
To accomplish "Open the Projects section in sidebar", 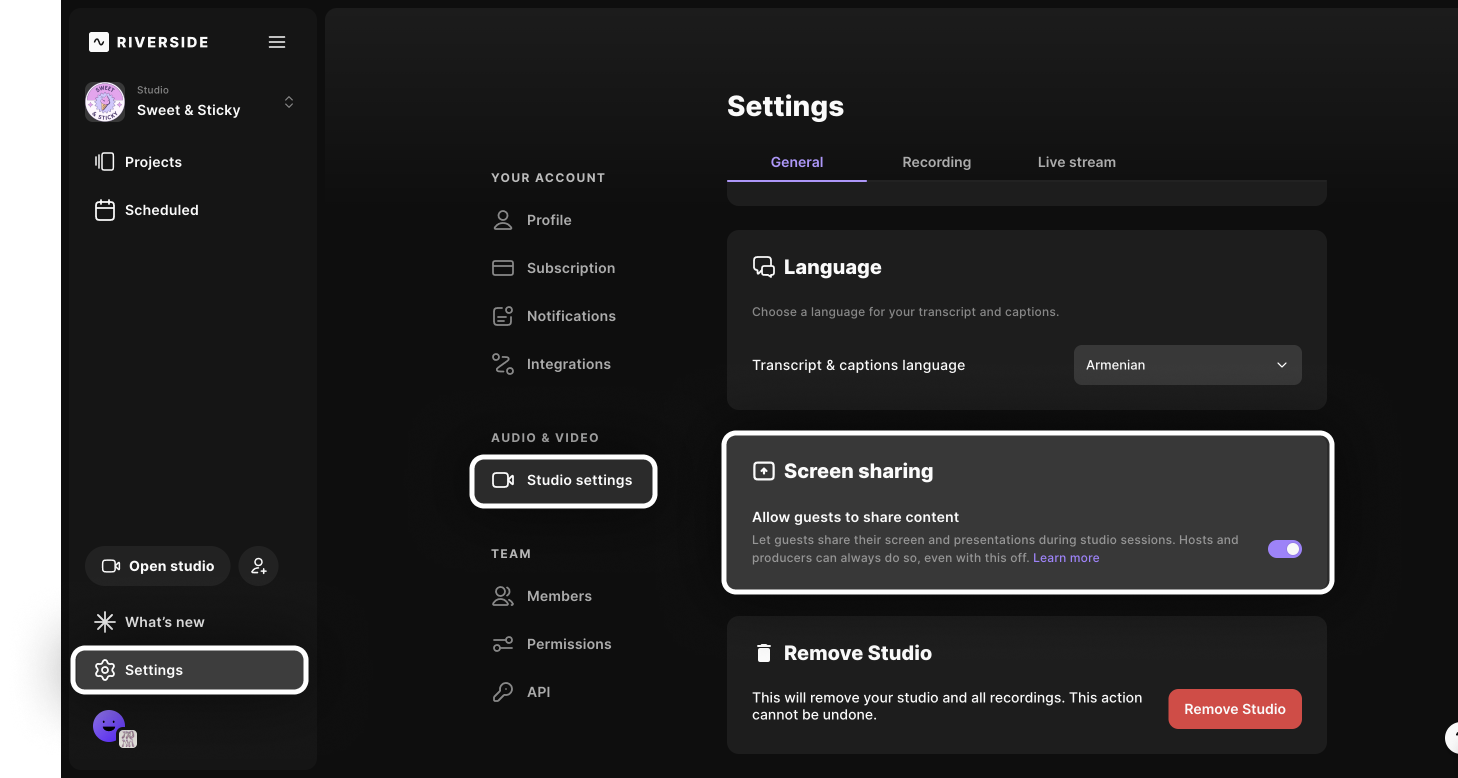I will [153, 162].
